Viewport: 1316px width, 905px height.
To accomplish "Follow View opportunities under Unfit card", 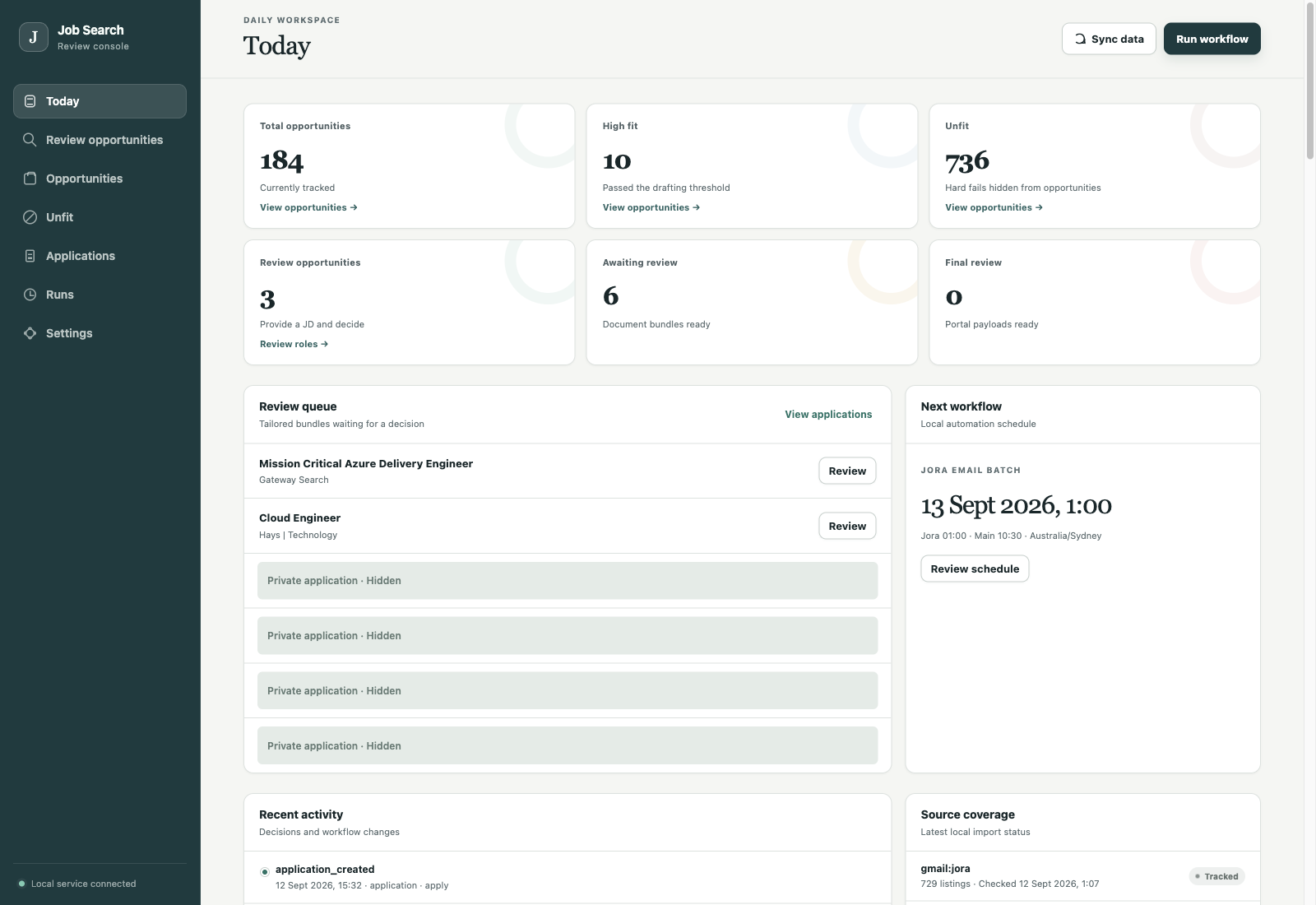I will point(994,207).
